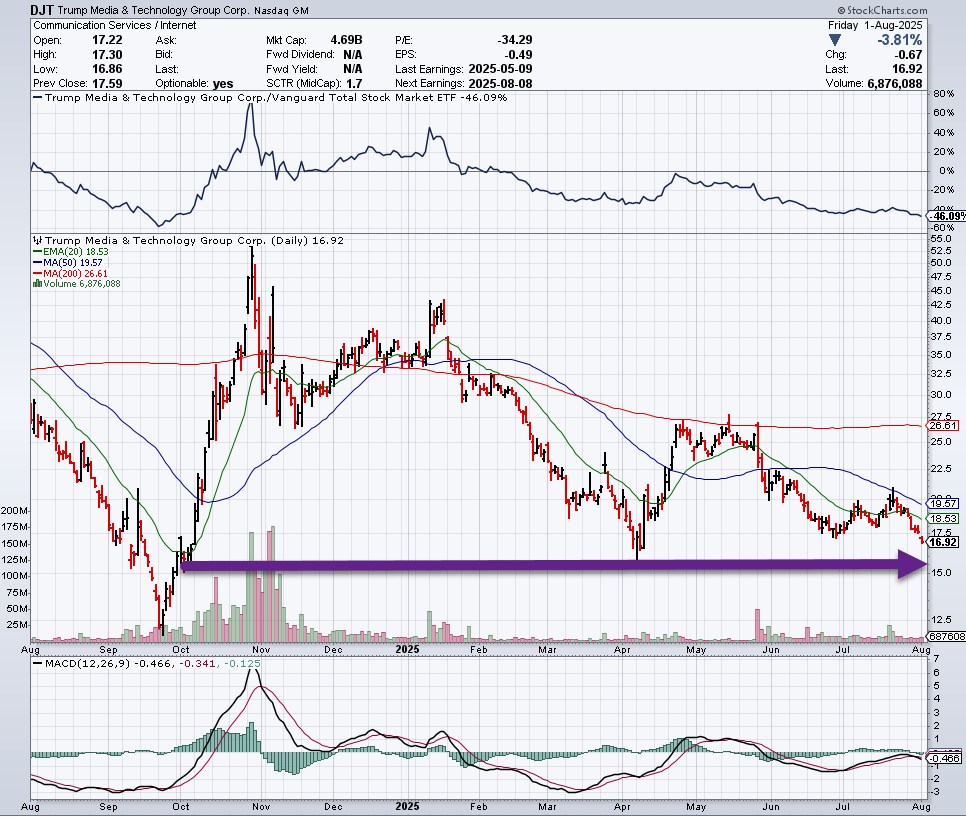The width and height of the screenshot is (966, 817).
Task: Click the Low value 16.86
Action: coord(107,69)
